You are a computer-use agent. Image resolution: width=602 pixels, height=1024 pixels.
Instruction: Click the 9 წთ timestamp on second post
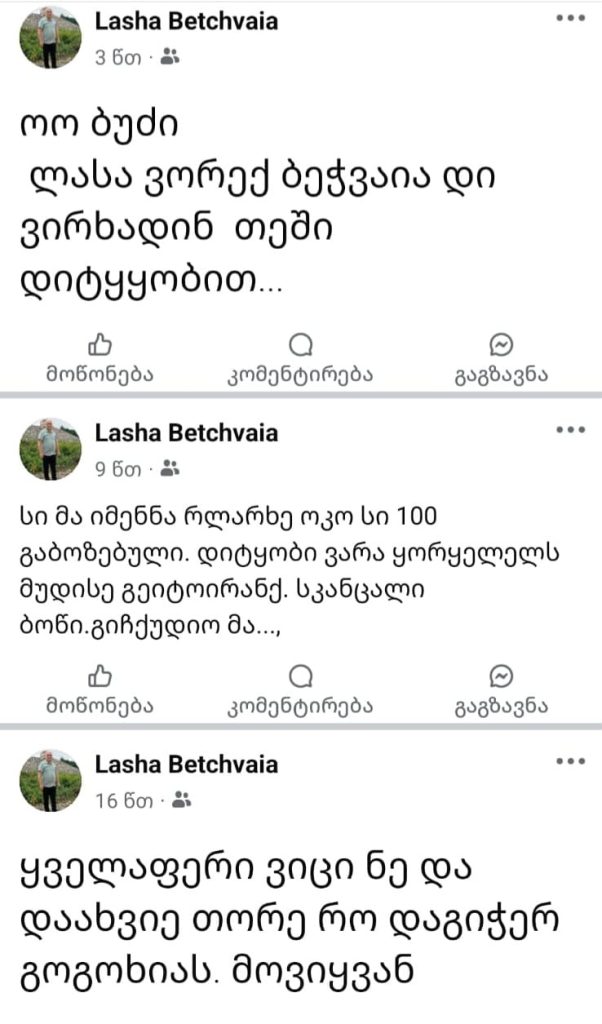coord(119,468)
